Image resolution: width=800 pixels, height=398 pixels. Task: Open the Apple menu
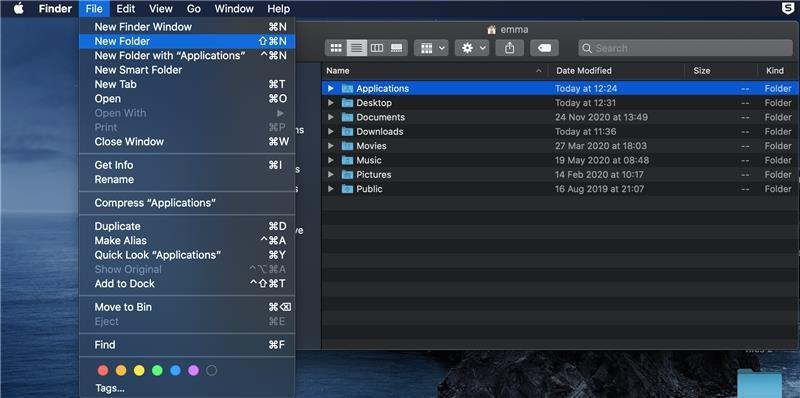tap(18, 9)
